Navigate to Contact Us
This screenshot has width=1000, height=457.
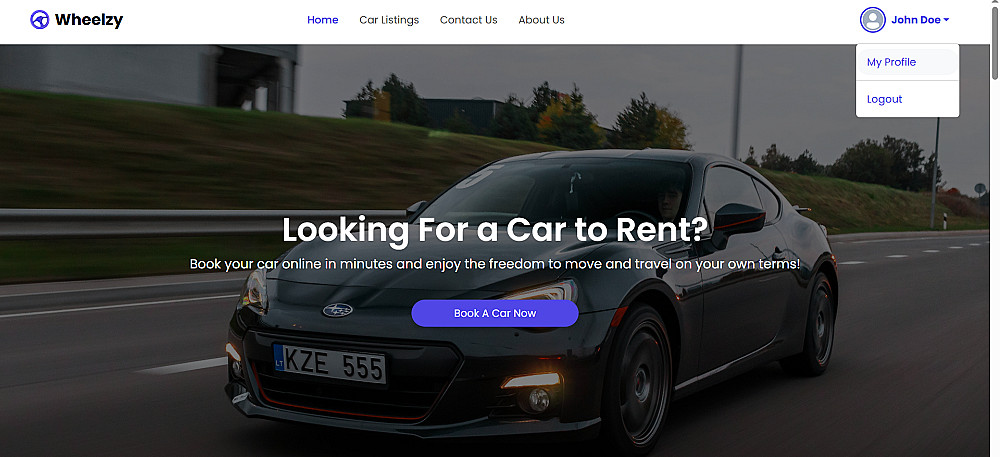point(469,20)
